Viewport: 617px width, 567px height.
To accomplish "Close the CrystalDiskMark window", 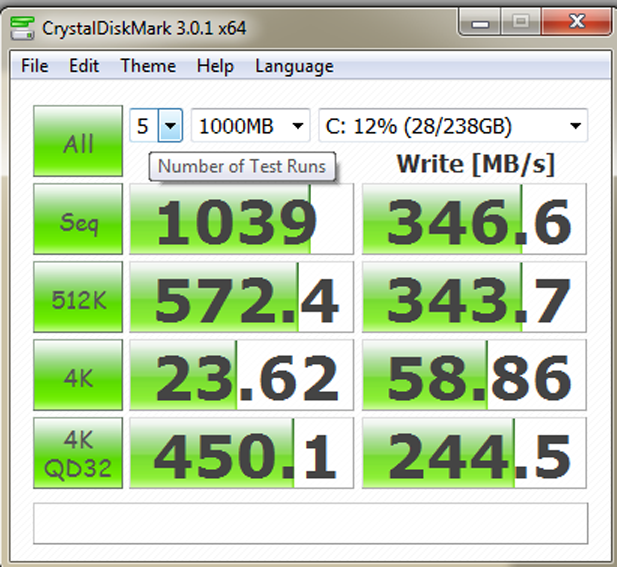I will (x=577, y=22).
